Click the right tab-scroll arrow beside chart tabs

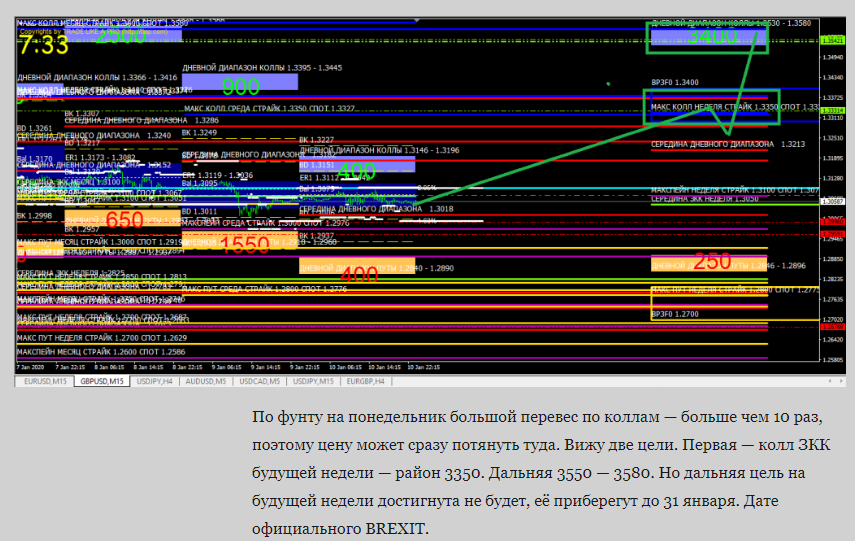pyautogui.click(x=842, y=381)
